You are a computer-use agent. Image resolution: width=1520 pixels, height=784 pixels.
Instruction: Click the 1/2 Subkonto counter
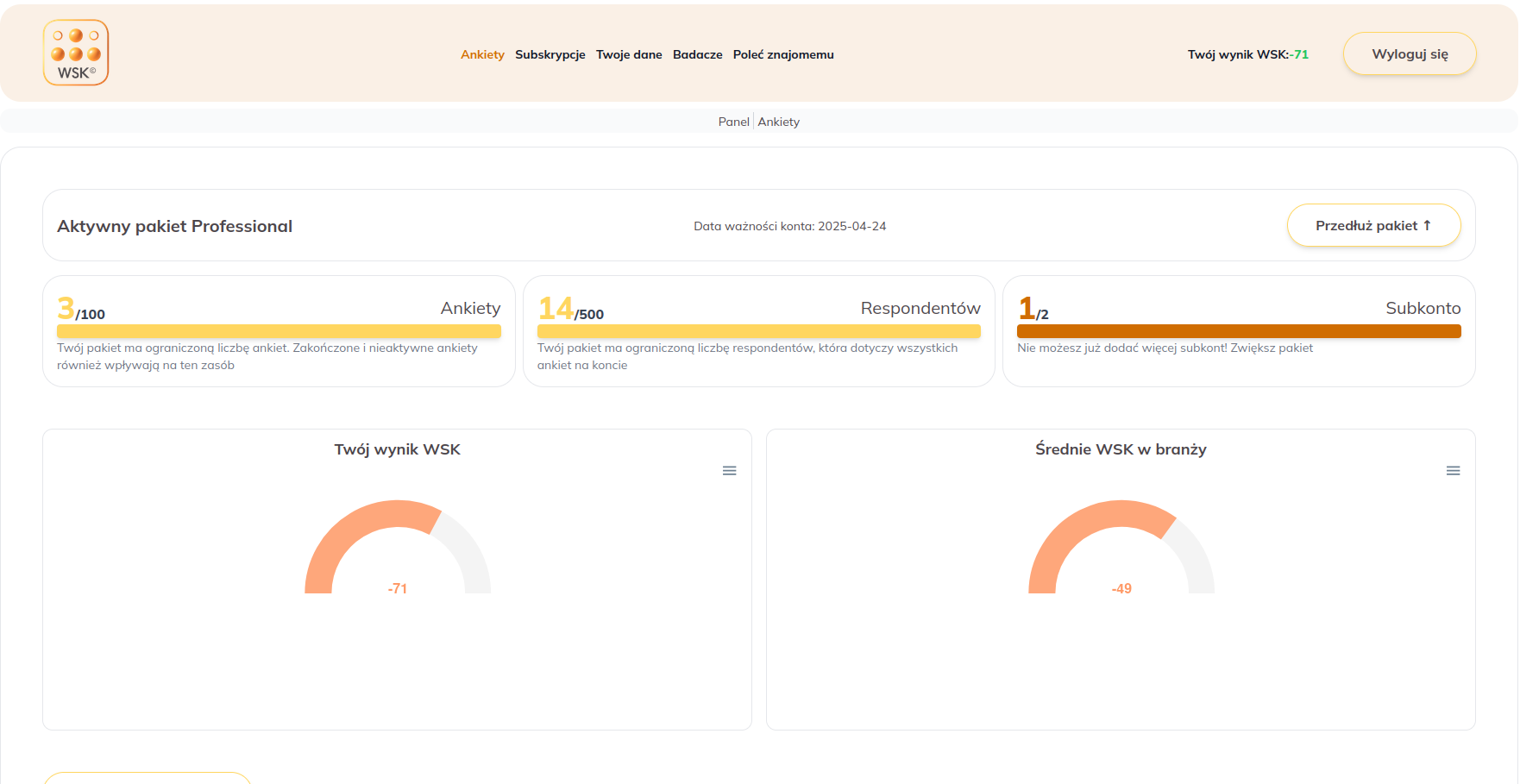pyautogui.click(x=1033, y=309)
